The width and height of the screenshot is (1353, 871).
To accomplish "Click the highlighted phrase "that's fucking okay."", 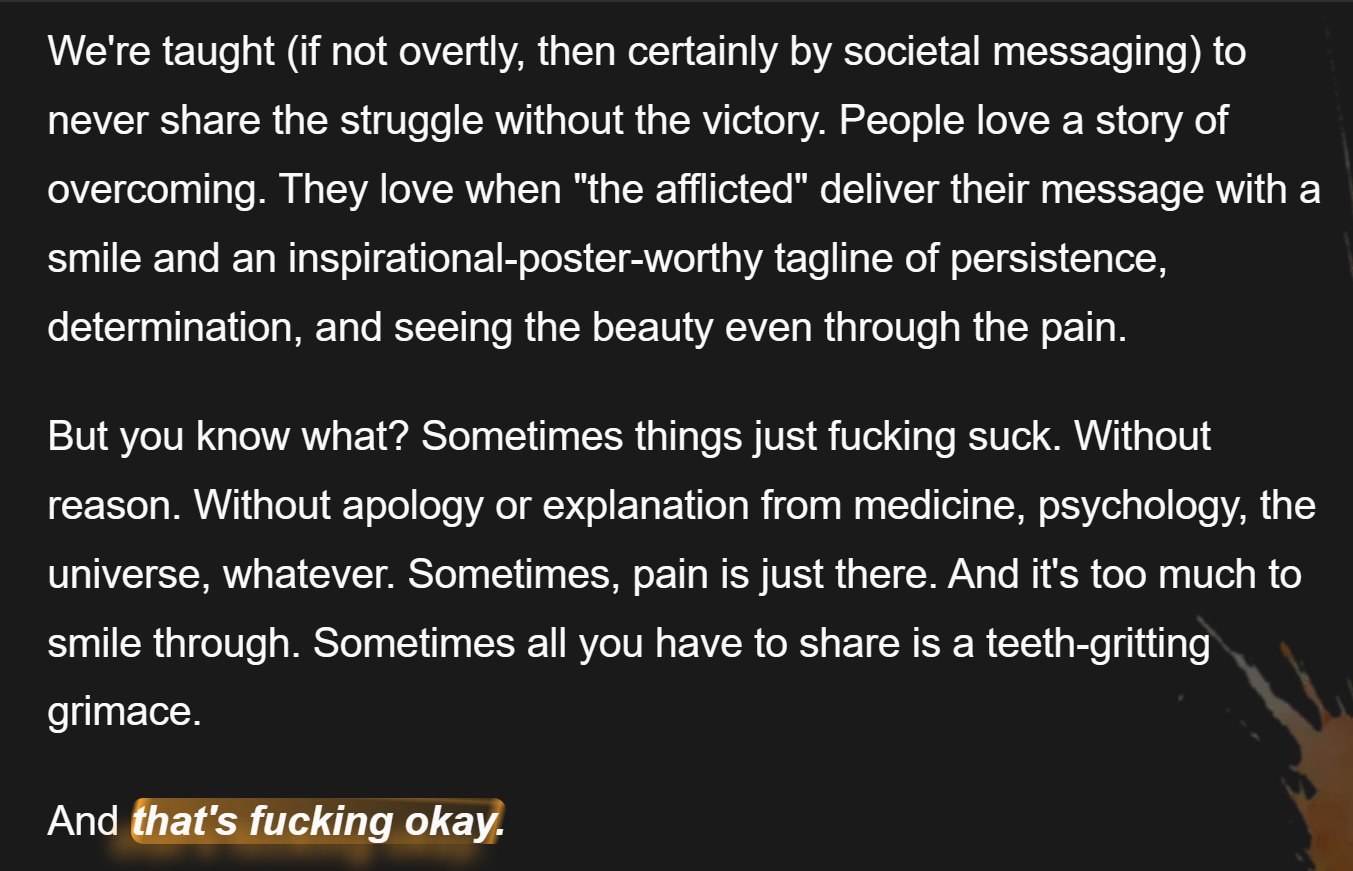I will [x=318, y=822].
